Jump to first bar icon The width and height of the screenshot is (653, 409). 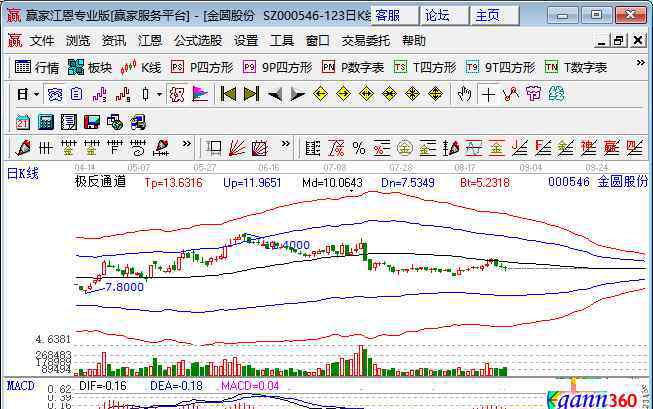click(228, 95)
